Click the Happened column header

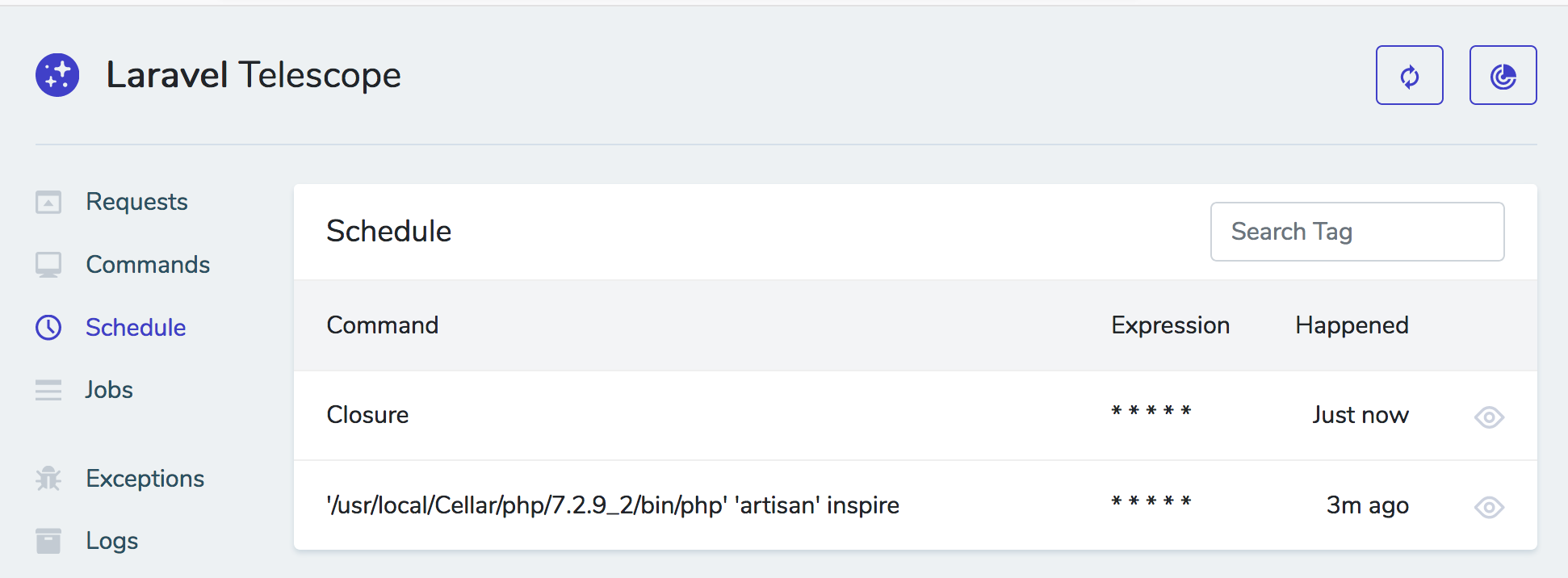pos(1351,325)
